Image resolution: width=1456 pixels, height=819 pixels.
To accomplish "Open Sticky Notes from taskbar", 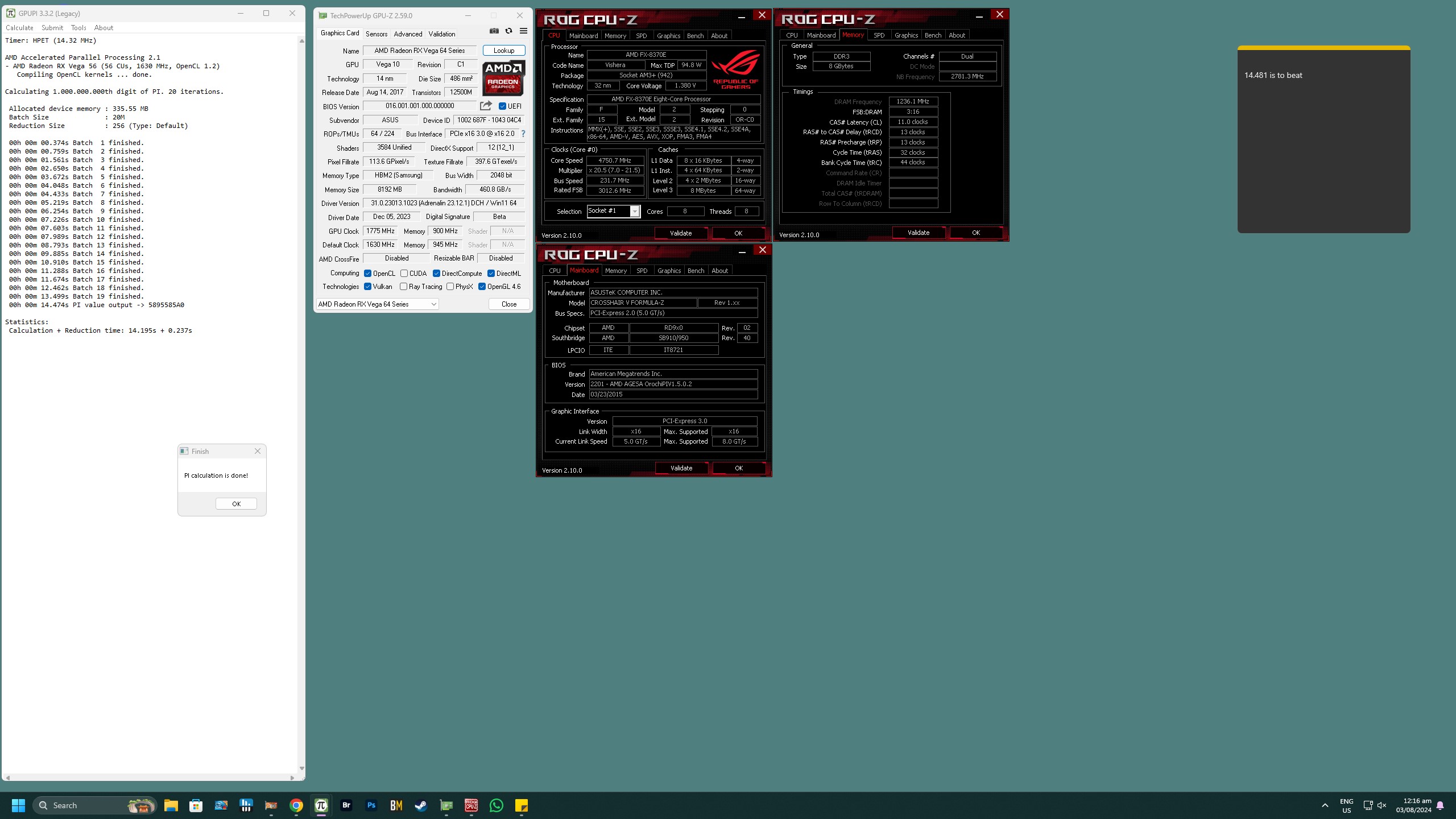I will (522, 805).
